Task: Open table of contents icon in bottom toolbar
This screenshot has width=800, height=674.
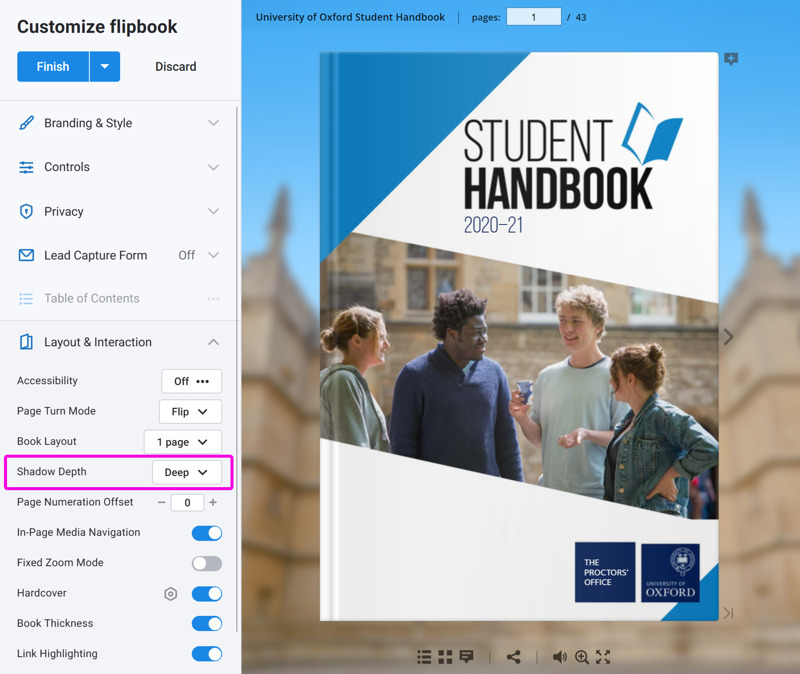Action: tap(424, 657)
